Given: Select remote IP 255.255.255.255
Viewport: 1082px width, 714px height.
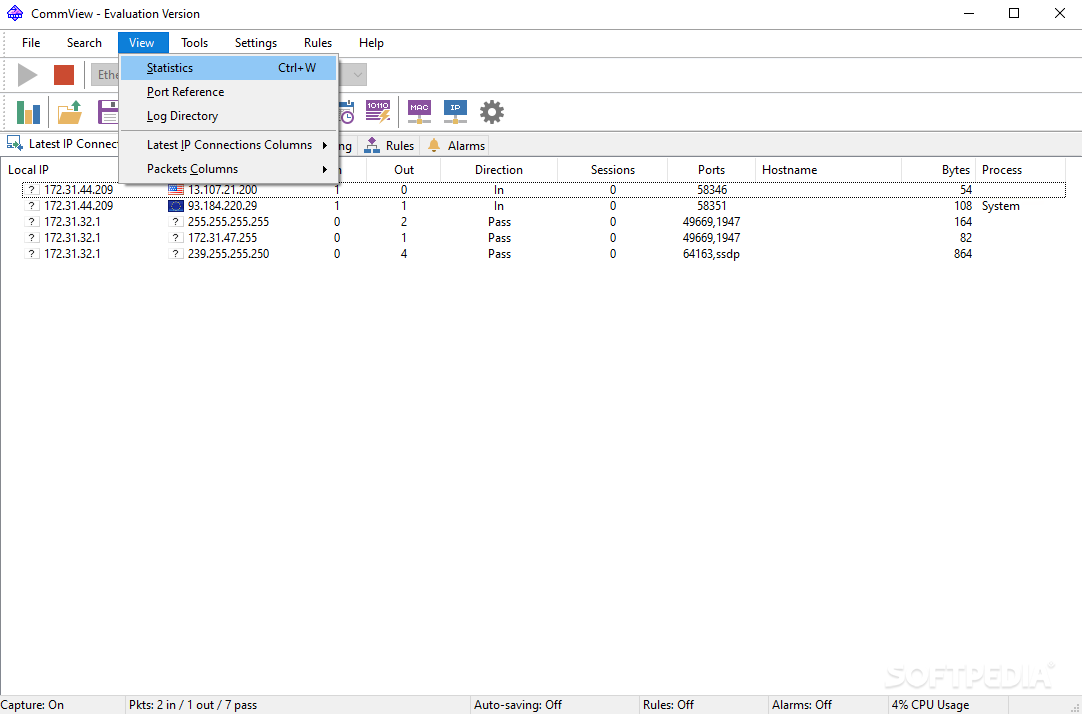Looking at the screenshot, I should pos(228,221).
